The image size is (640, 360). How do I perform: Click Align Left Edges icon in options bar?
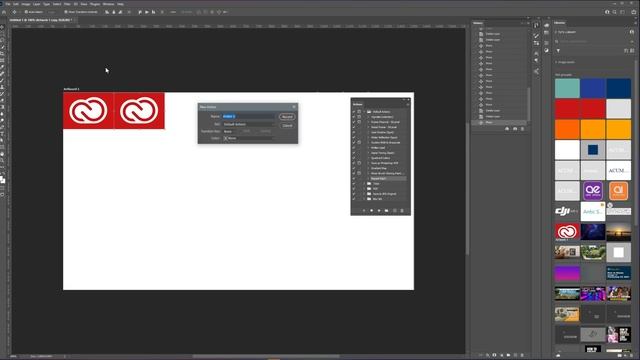click(x=107, y=12)
